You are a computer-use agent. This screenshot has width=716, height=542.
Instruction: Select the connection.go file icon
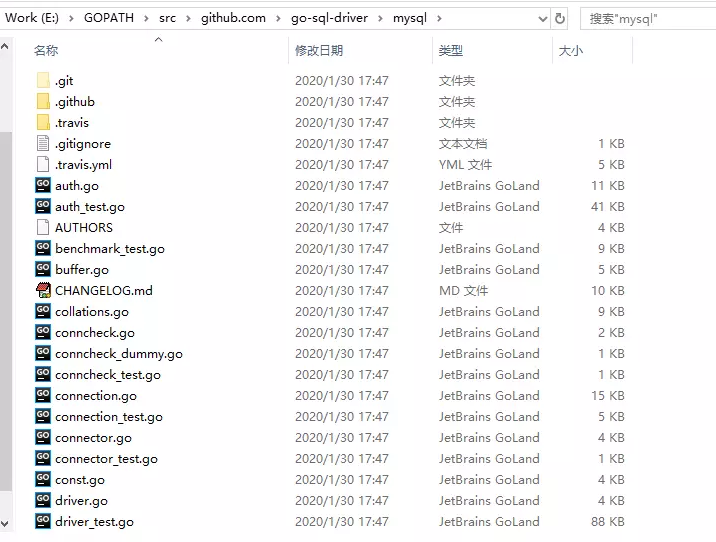[43, 395]
